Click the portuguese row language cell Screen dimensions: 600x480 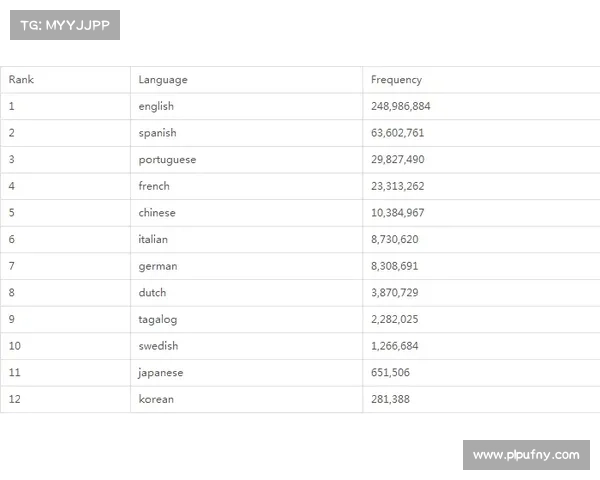167,160
